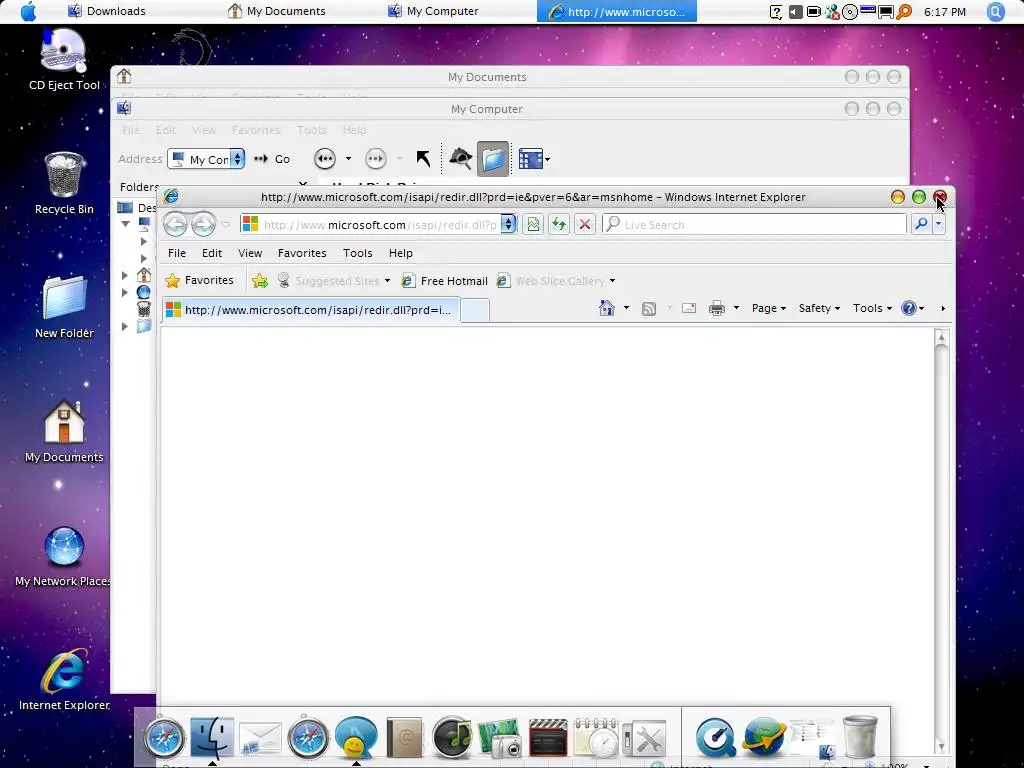Open the Tools dropdown in command bar
The height and width of the screenshot is (768, 1024).
[872, 308]
